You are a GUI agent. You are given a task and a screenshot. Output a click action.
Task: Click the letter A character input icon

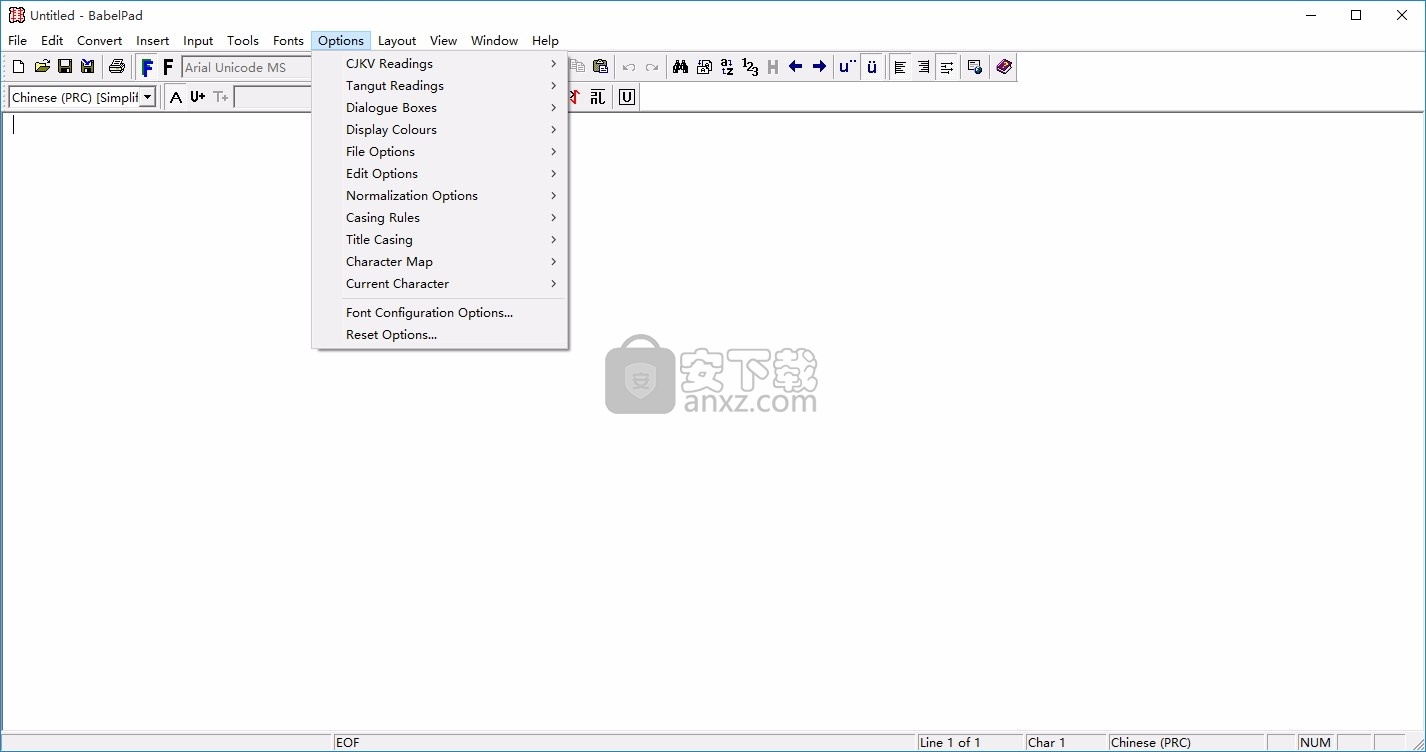pos(176,97)
